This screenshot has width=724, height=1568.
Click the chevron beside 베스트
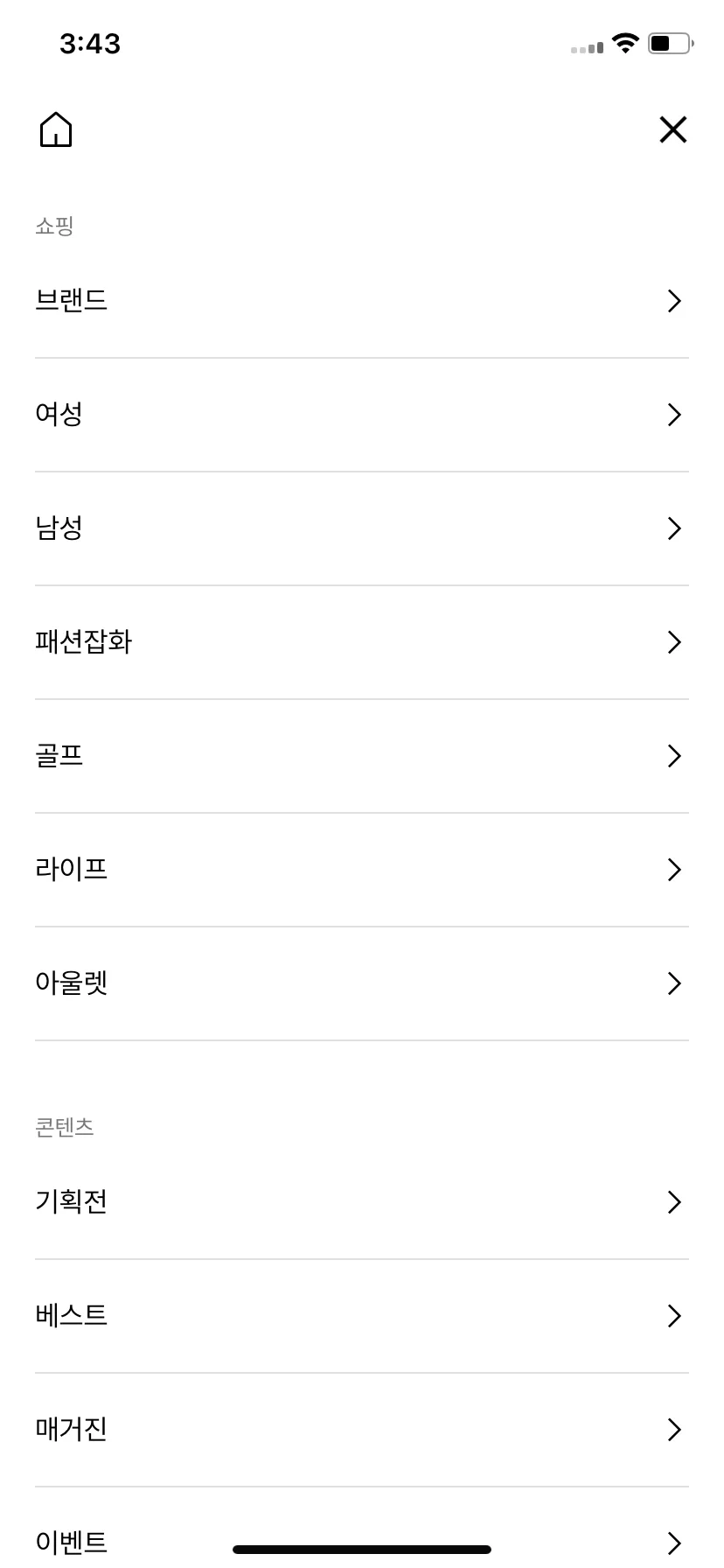pos(674,1316)
